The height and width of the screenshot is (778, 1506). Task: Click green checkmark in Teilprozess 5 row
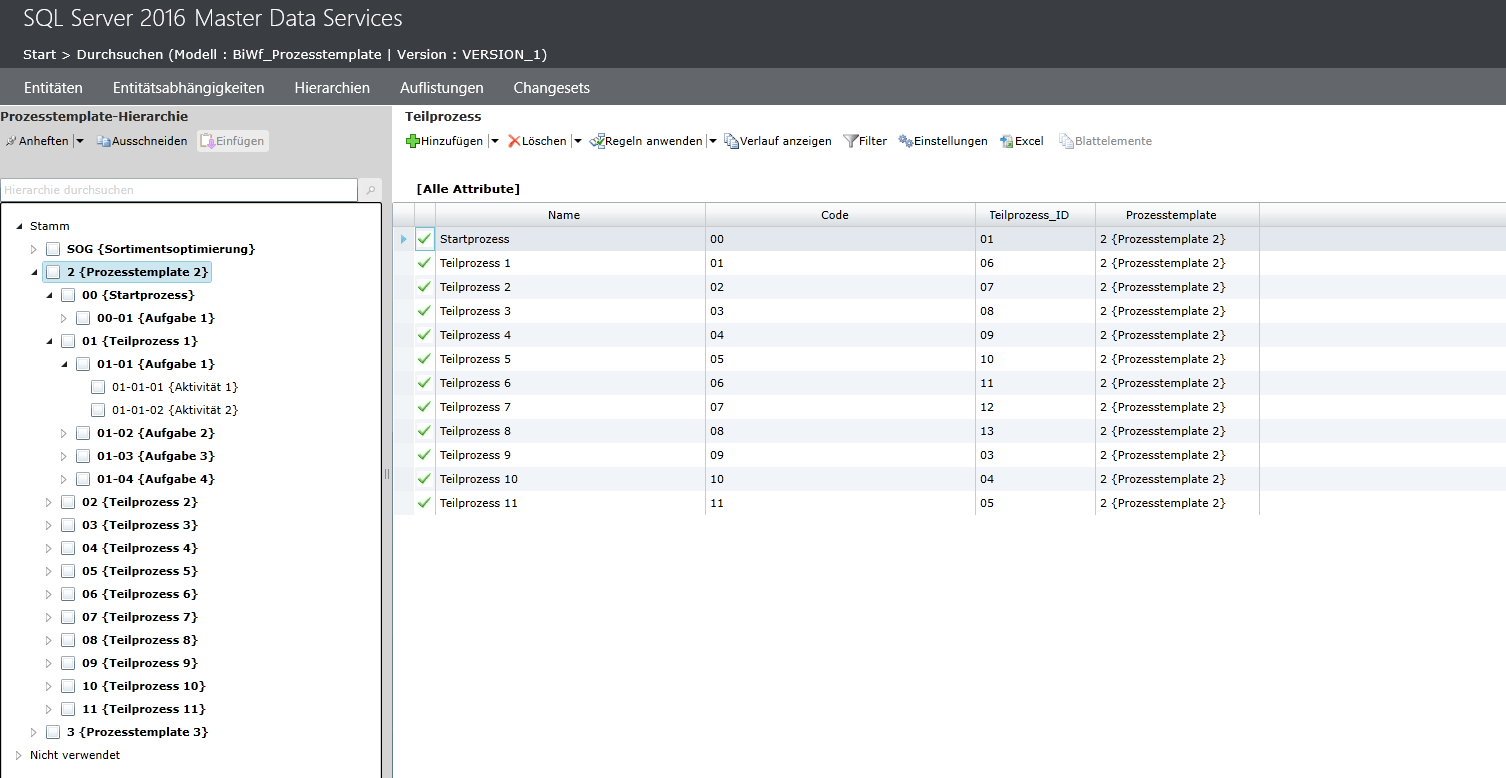point(424,359)
